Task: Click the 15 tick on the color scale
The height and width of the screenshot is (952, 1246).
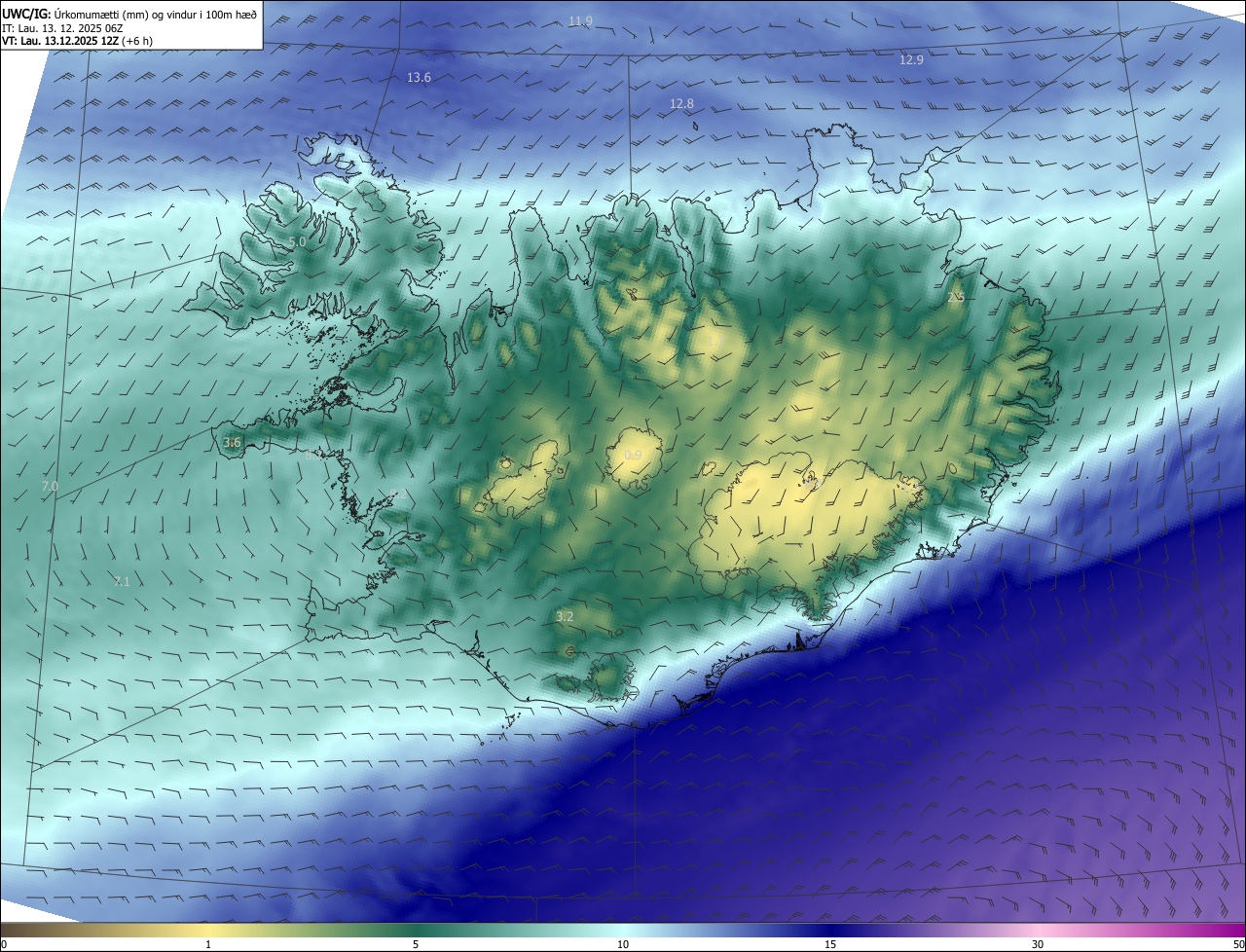Action: (830, 944)
